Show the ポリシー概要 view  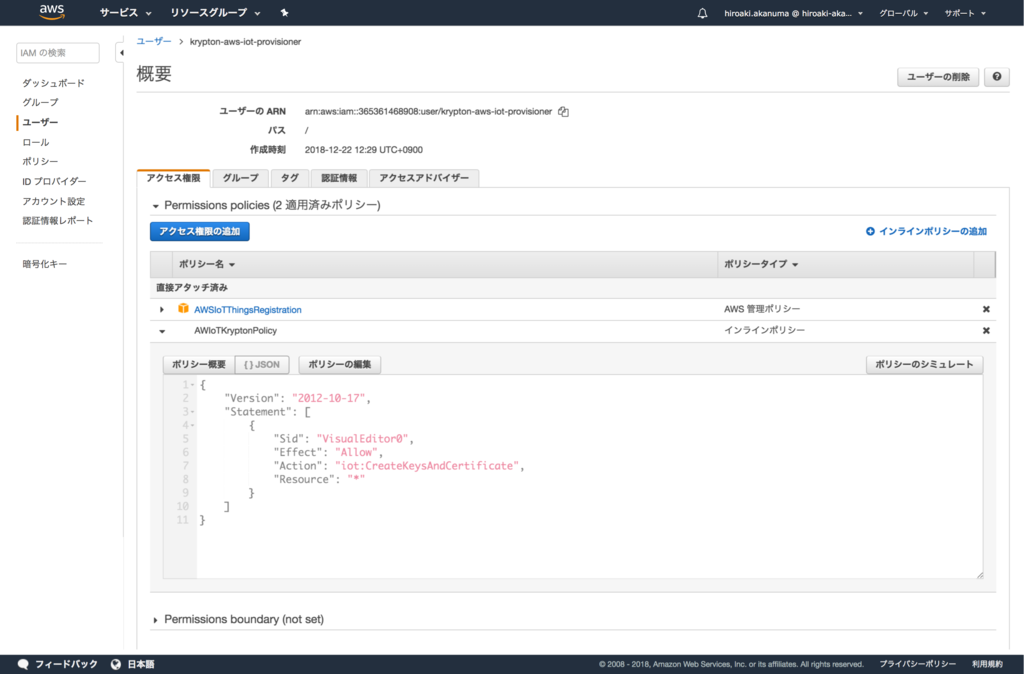tap(199, 364)
